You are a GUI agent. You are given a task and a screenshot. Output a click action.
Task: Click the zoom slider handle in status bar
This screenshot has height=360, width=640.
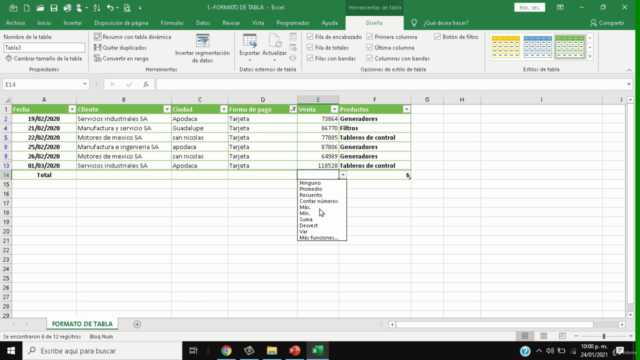point(604,336)
